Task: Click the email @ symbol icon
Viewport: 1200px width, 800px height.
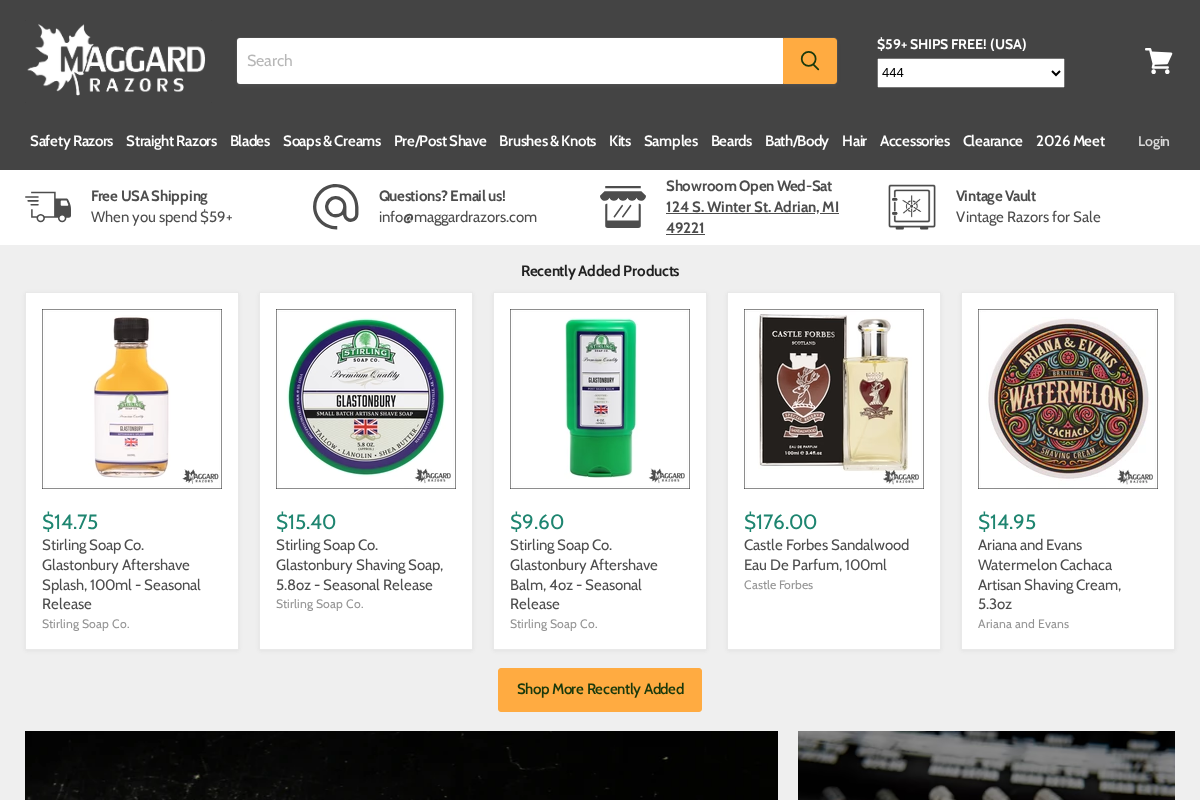Action: [335, 207]
